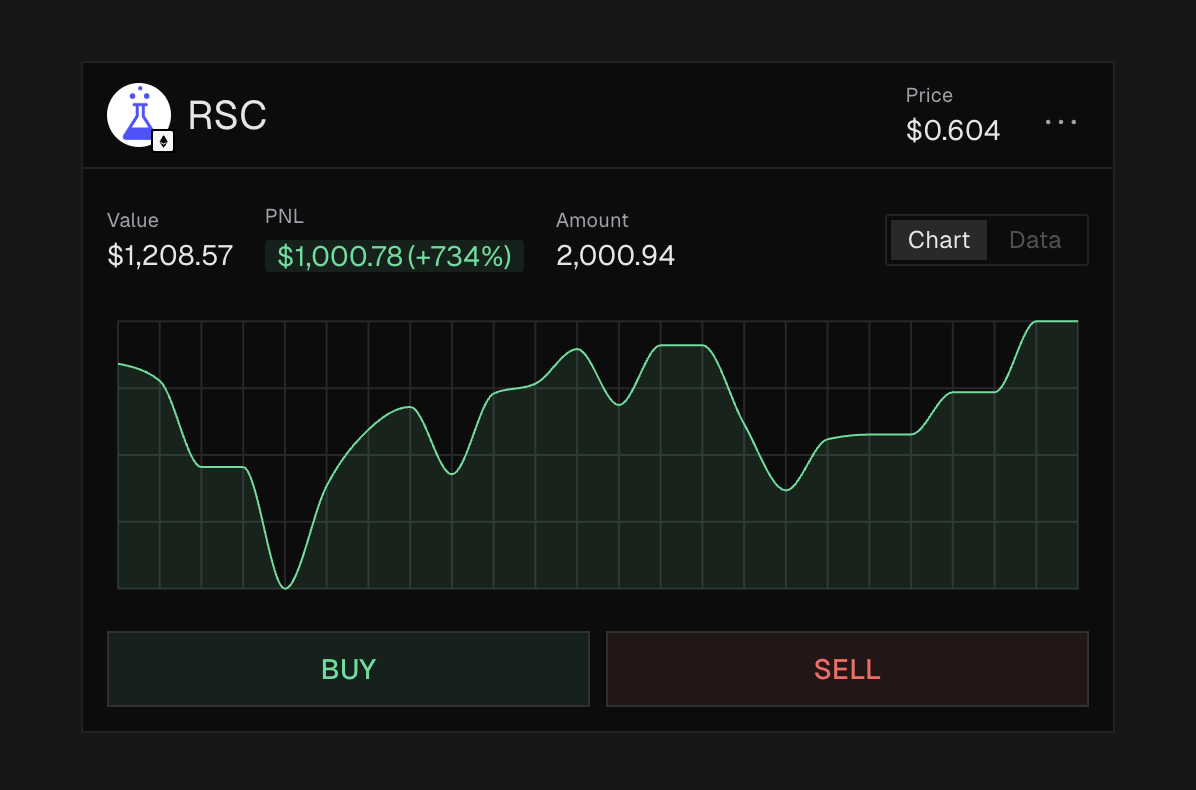Click the Price label in header
Screen dimensions: 1196x790
(928, 96)
